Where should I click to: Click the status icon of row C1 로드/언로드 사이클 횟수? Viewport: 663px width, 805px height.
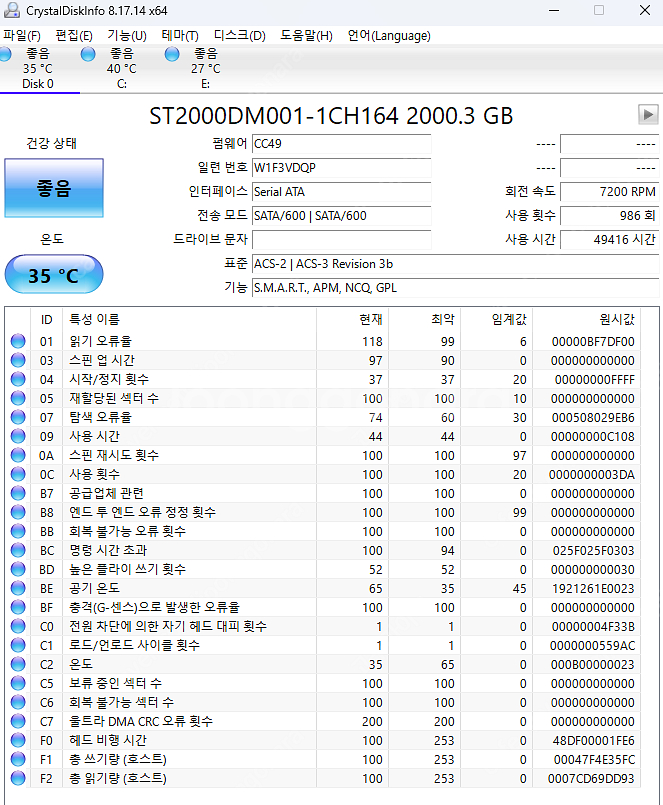[18, 645]
